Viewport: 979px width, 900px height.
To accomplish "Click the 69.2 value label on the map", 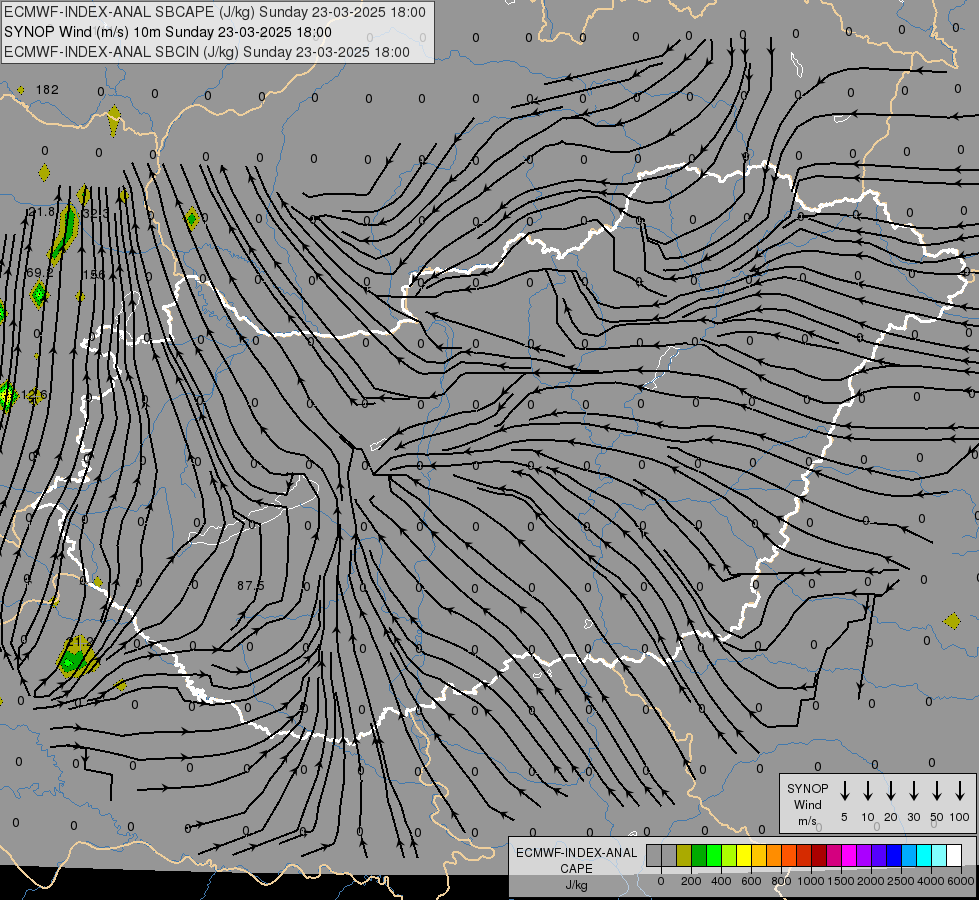I will 40,273.
